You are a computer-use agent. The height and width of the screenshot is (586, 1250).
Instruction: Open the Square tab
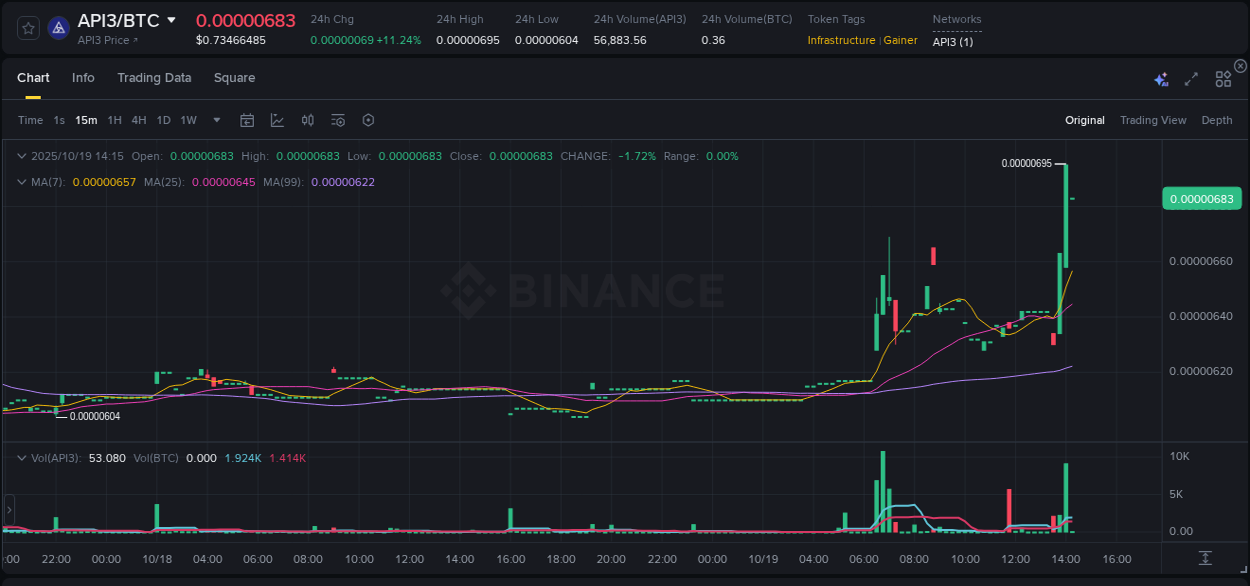click(234, 77)
